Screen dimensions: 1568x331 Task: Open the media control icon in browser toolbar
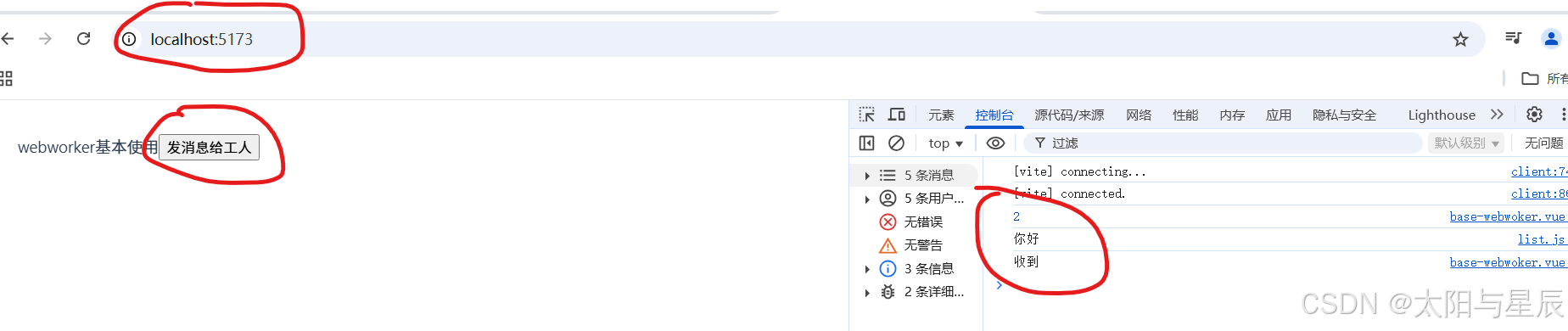click(x=1513, y=38)
